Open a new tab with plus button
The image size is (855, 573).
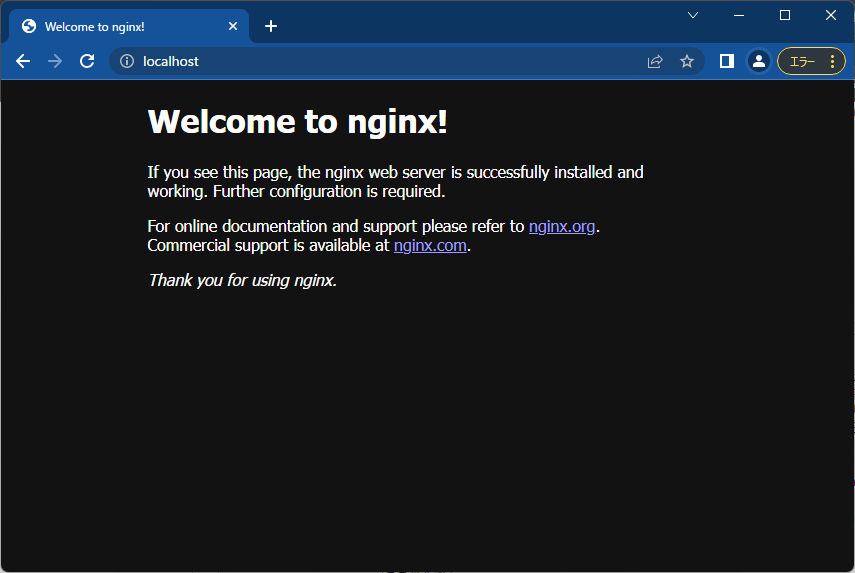(271, 26)
